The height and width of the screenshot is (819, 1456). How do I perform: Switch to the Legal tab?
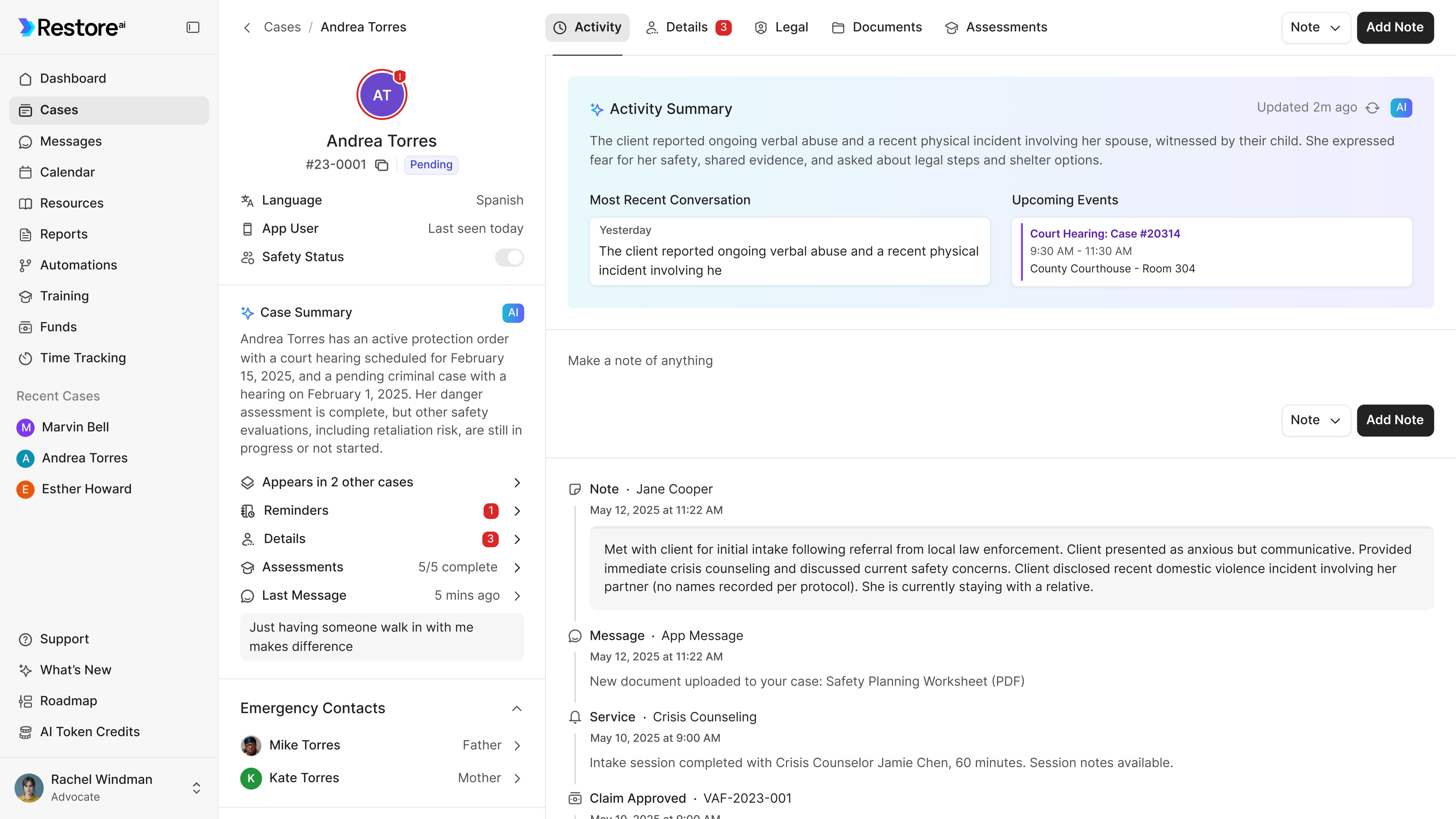click(782, 27)
